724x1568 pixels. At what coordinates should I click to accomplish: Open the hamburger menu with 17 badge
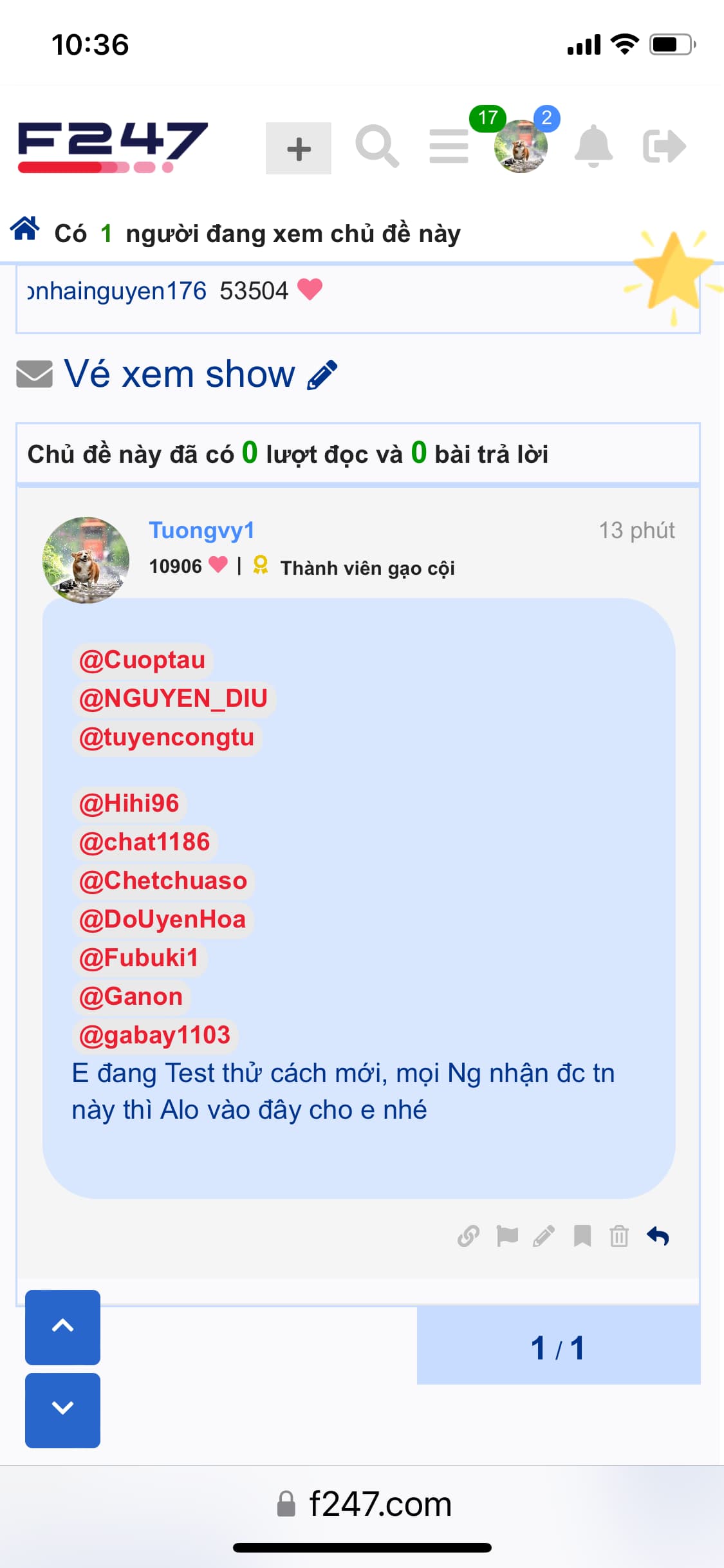449,146
